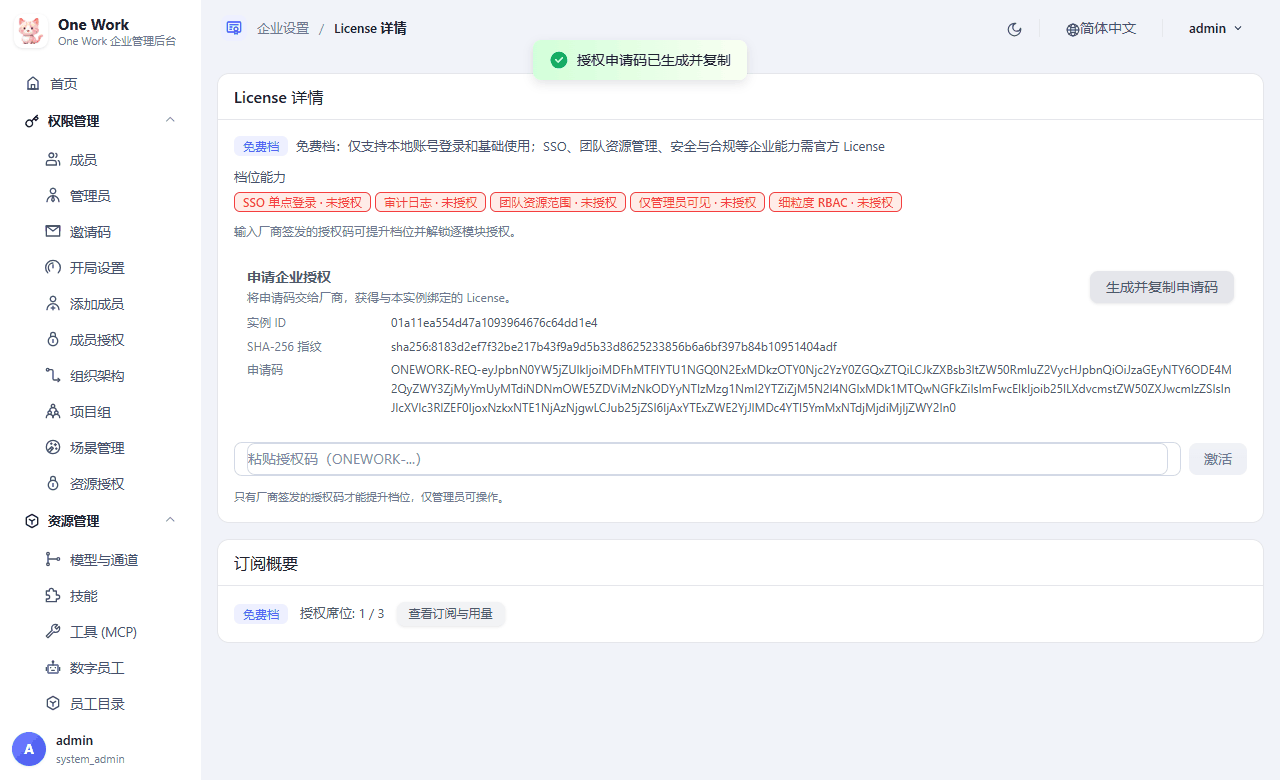Click the SSO 单点登录 · 未授权 tag
The width and height of the screenshot is (1280, 780).
pos(303,202)
